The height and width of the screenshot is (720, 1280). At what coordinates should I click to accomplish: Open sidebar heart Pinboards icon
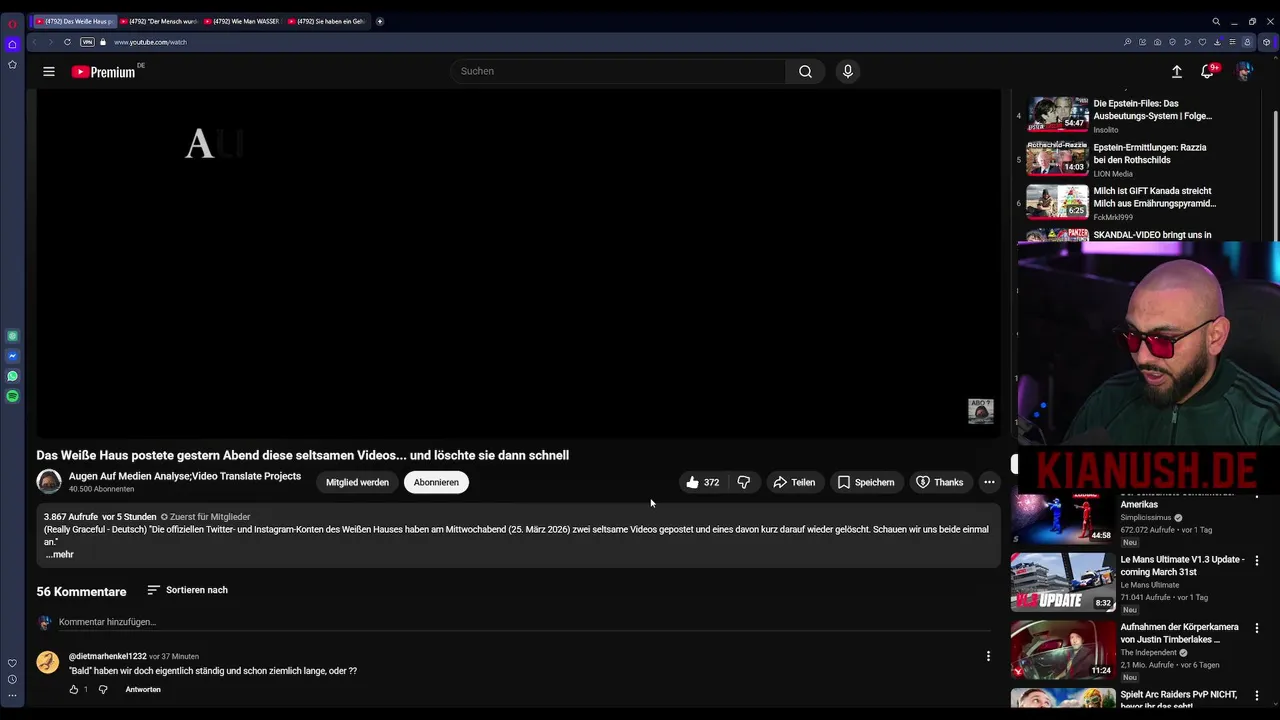click(12, 663)
